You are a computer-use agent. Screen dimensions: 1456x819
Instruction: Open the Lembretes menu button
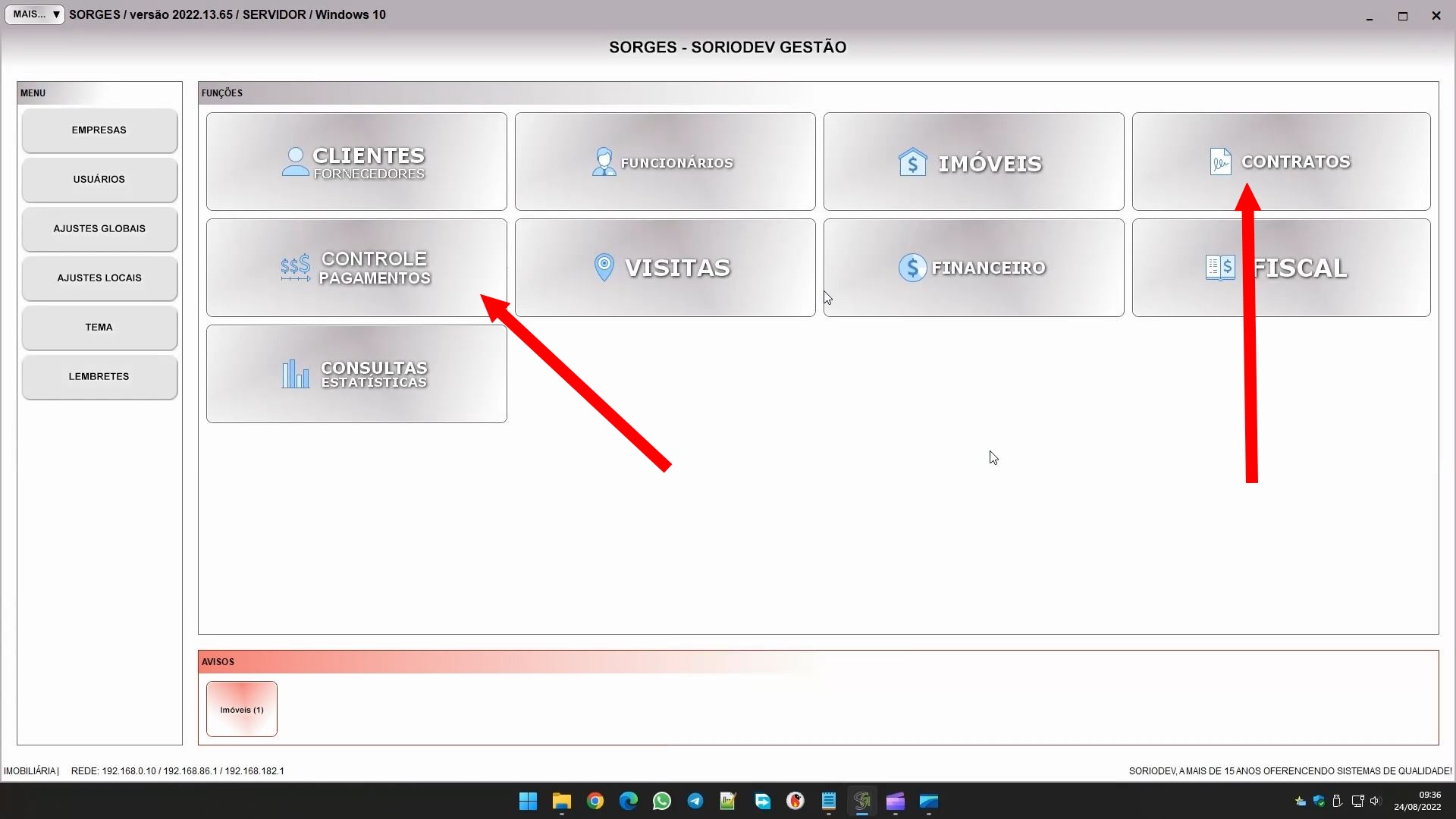pyautogui.click(x=99, y=377)
